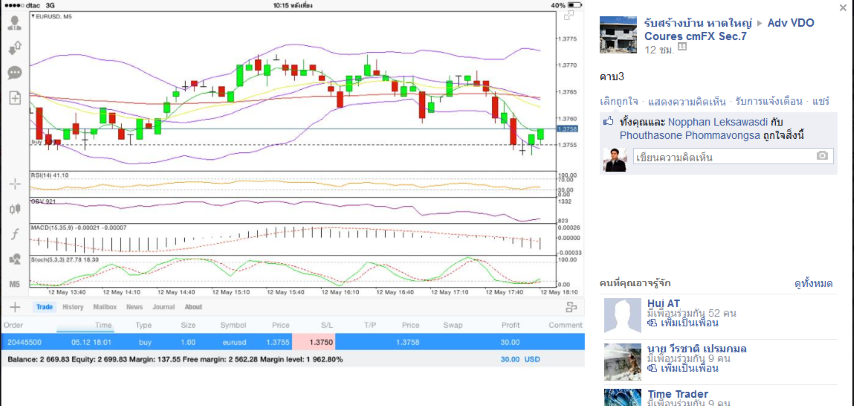Image resolution: width=854 pixels, height=406 pixels.
Task: Click add-friend icon under นาย วีรชาติ เปรมกมล
Action: 652,368
